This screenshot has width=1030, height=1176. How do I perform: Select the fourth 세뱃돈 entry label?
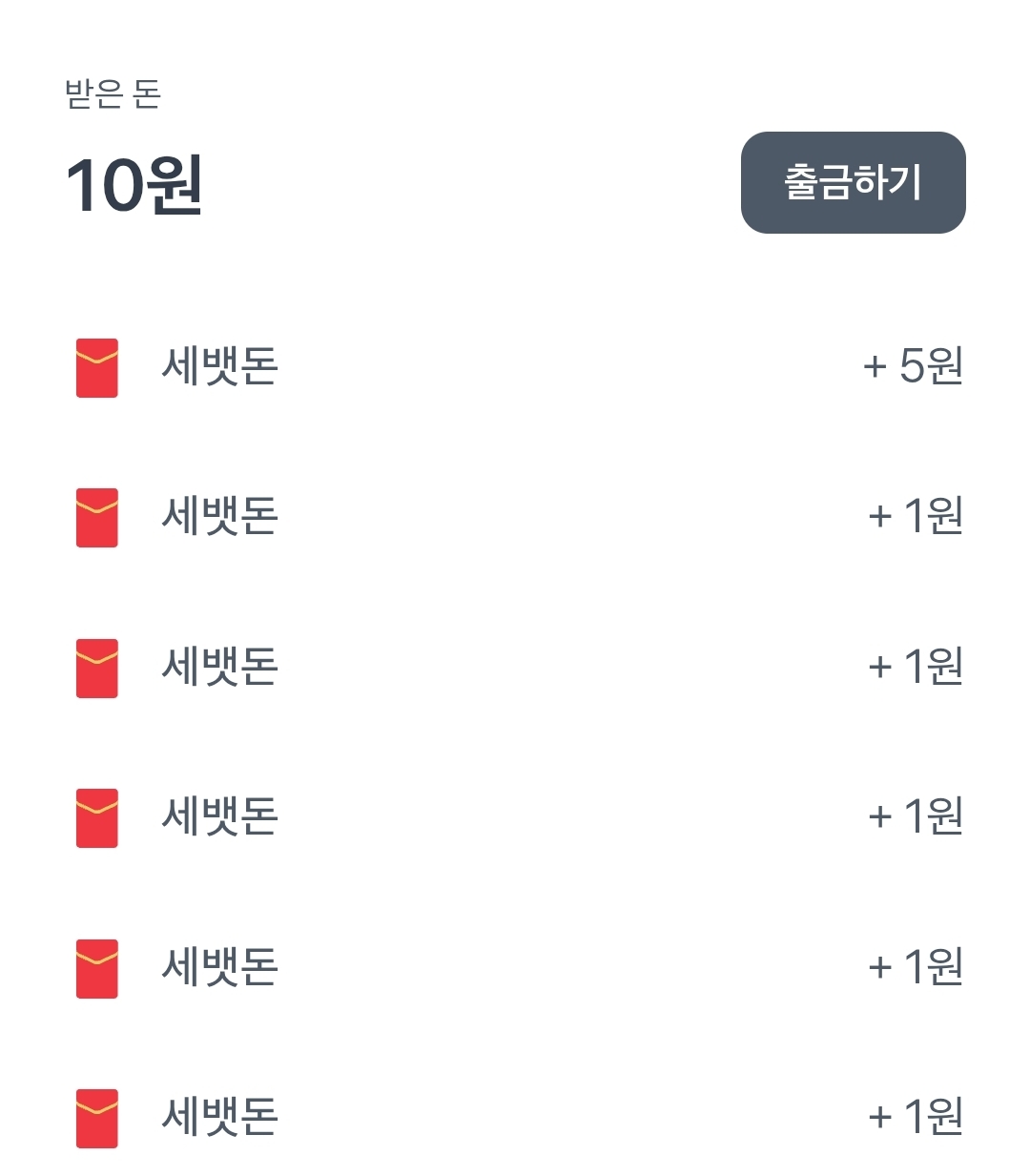(219, 816)
